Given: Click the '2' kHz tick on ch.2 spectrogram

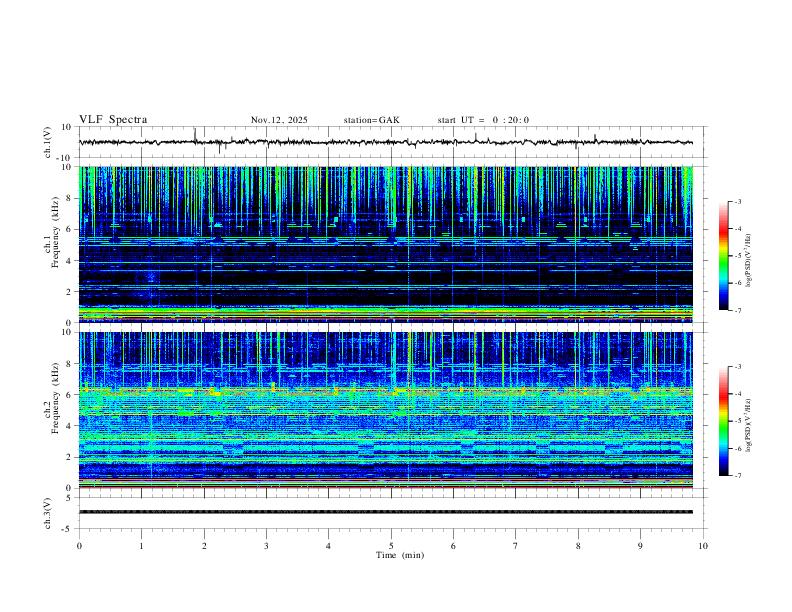Looking at the screenshot, I should click(70, 457).
